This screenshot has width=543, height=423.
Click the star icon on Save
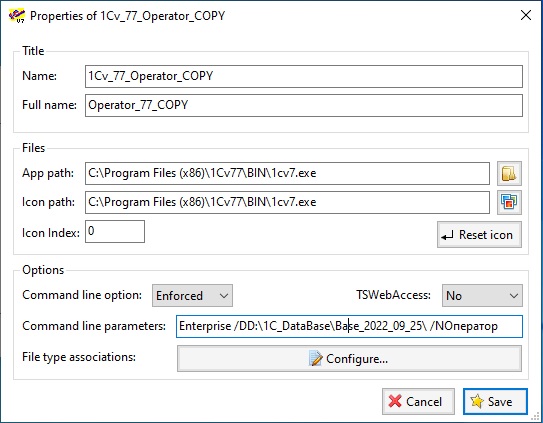coord(477,401)
